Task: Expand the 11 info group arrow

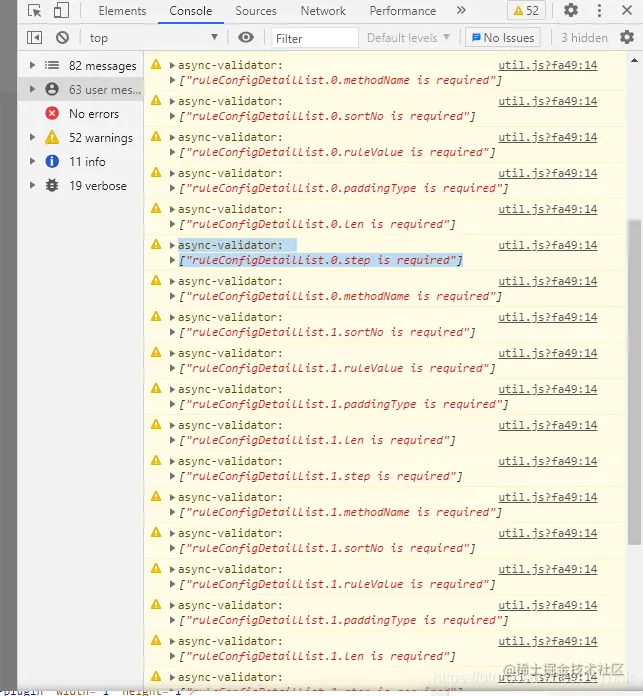Action: pos(32,161)
